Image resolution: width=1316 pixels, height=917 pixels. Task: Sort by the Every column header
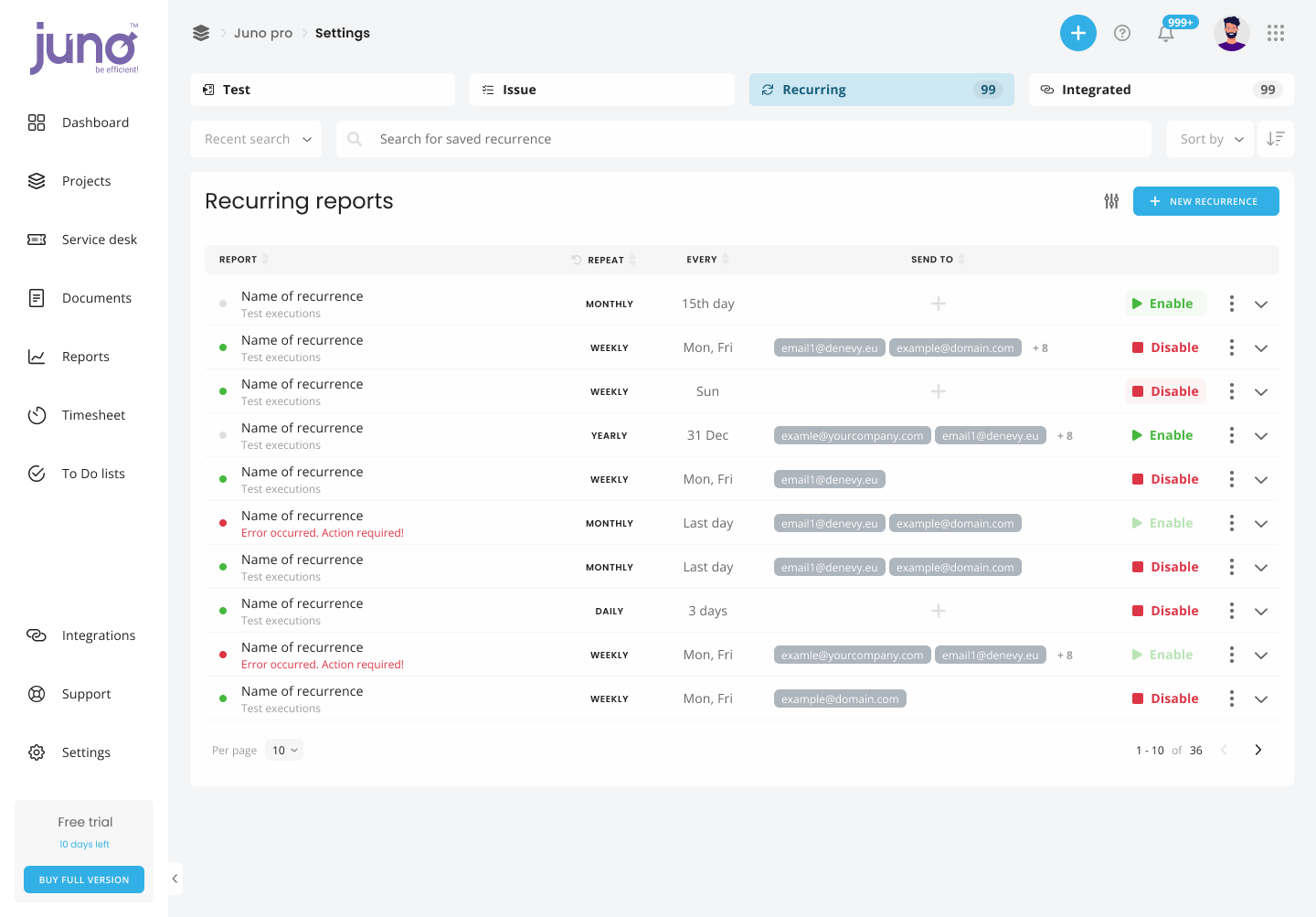[x=708, y=260]
